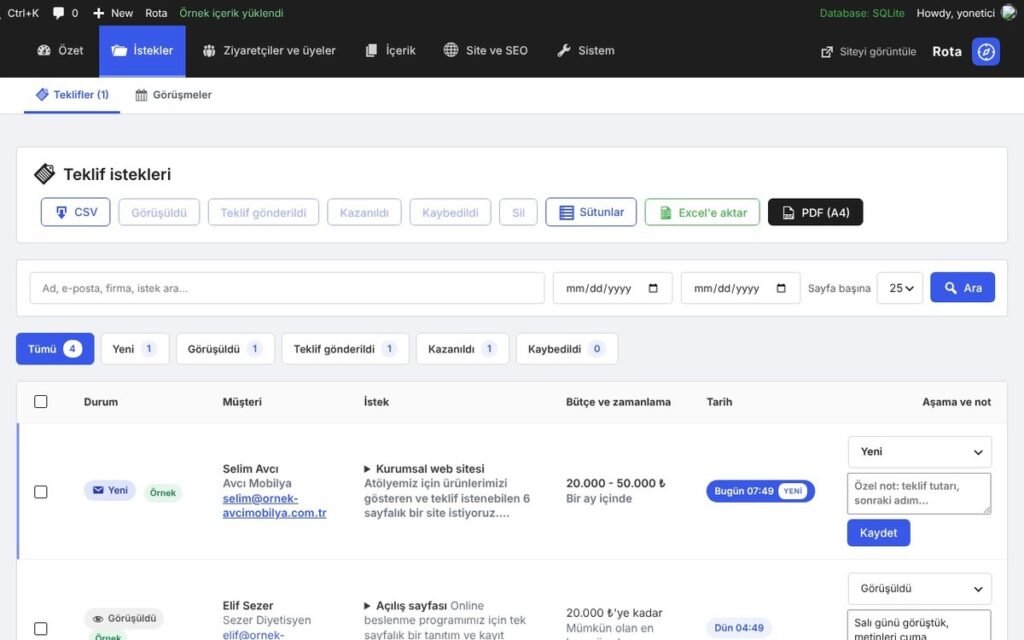Click the Ara search button
The image size is (1024, 640).
coord(963,287)
